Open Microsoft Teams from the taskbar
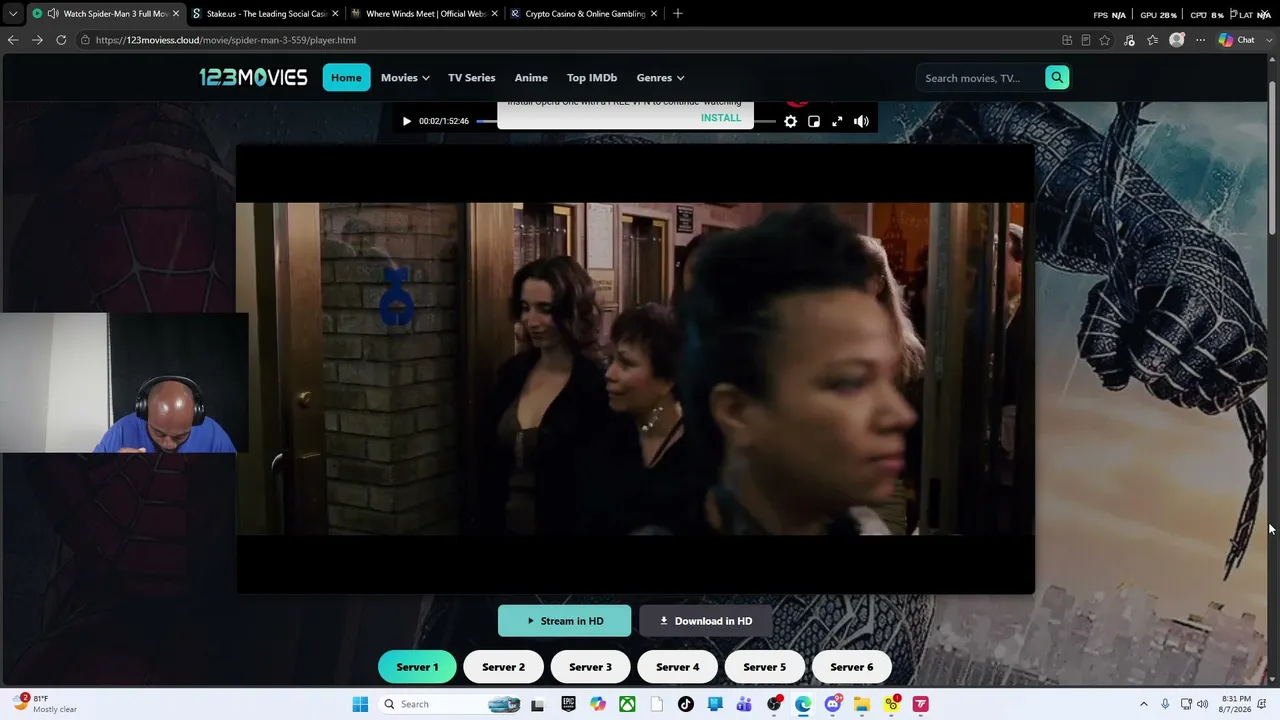 pyautogui.click(x=744, y=704)
